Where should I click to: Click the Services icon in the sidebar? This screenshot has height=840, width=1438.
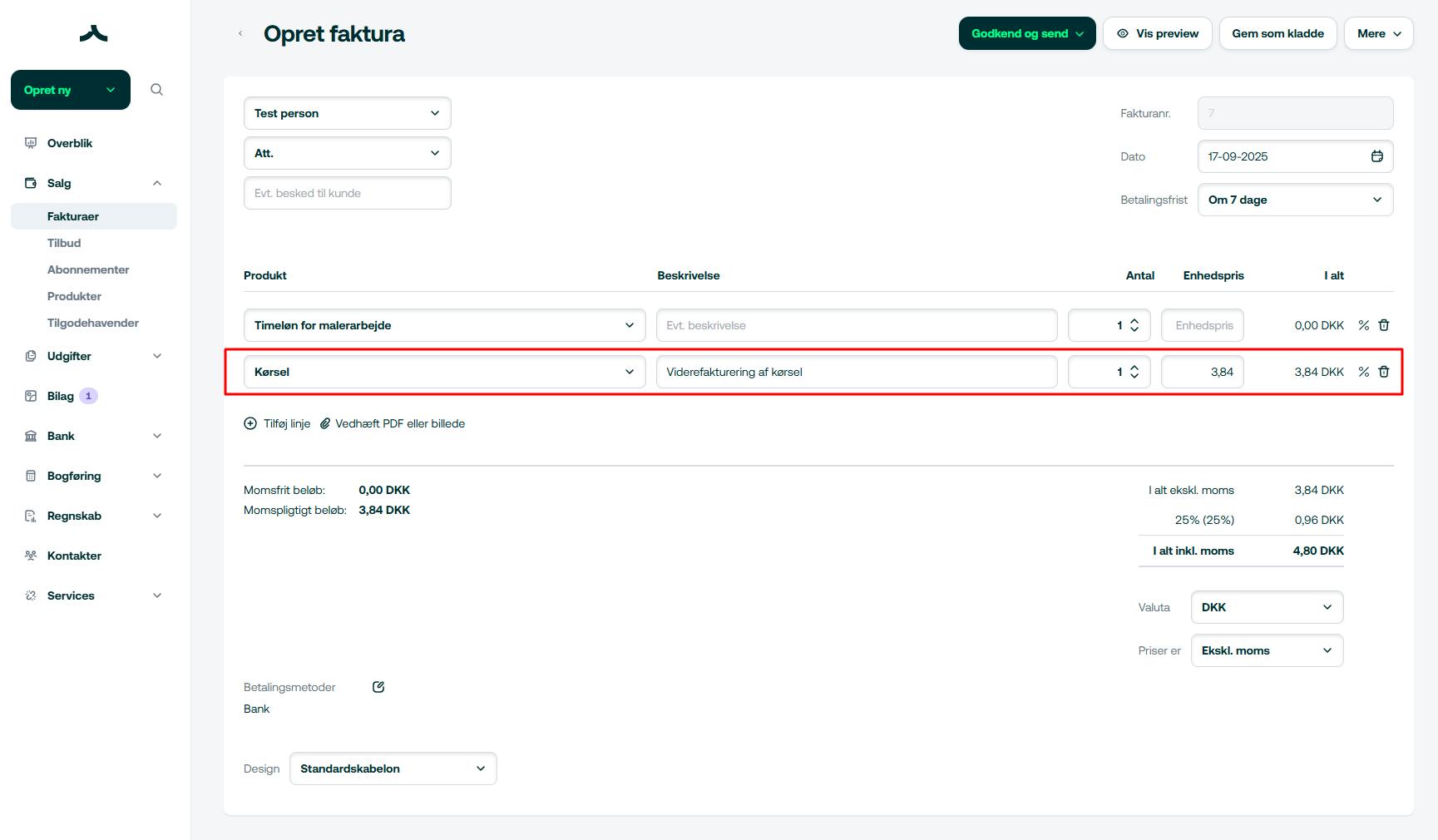[31, 595]
